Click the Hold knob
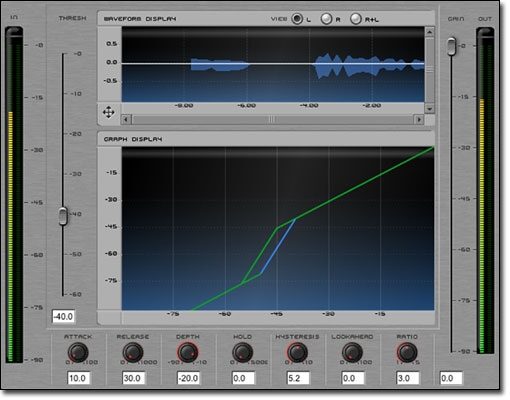The width and height of the screenshot is (510, 400). (x=242, y=353)
